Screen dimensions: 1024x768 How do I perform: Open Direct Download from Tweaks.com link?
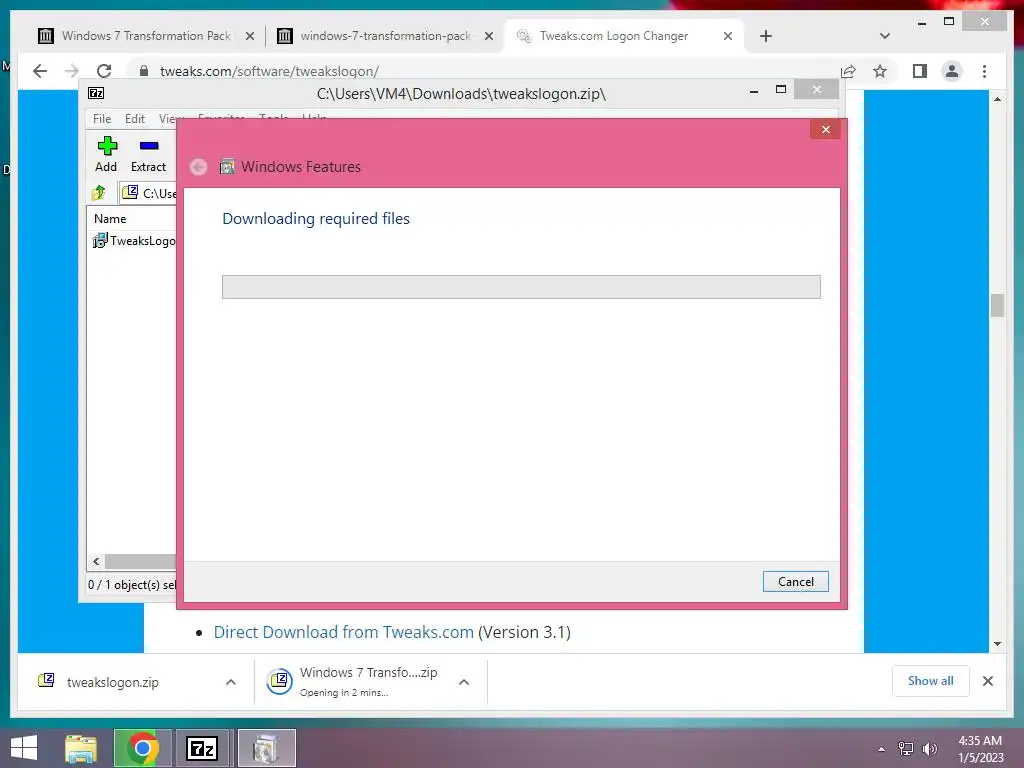[344, 632]
